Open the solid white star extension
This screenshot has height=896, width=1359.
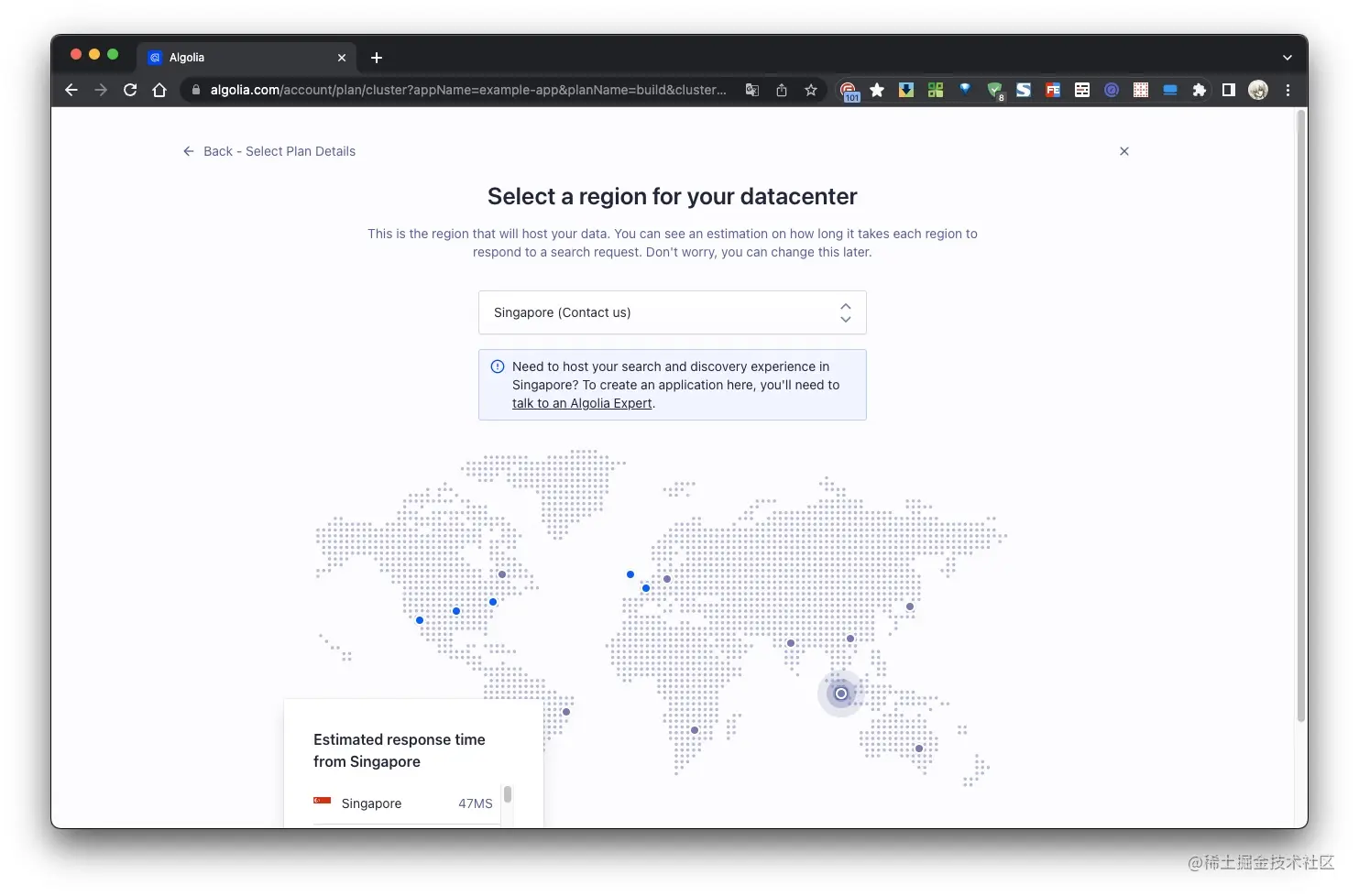coord(877,90)
